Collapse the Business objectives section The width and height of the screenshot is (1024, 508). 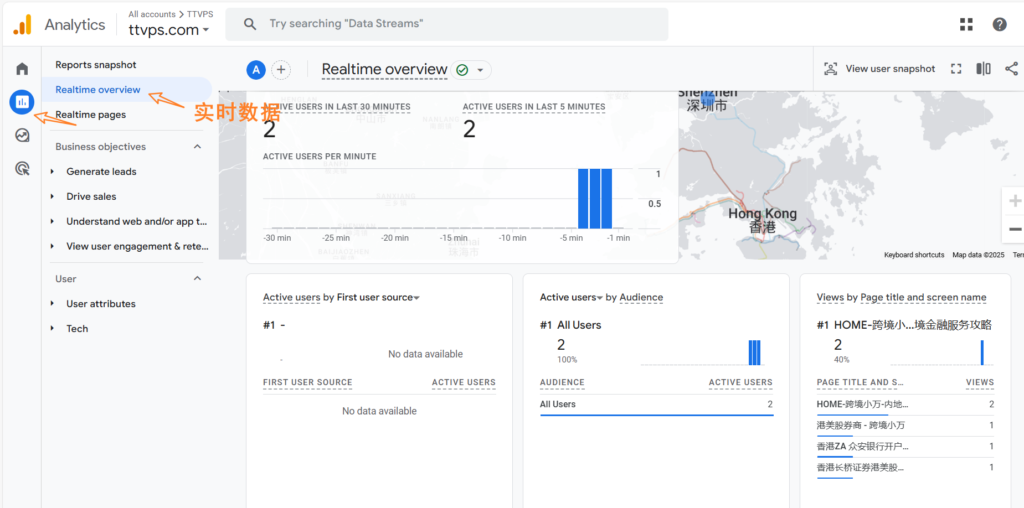tap(197, 147)
